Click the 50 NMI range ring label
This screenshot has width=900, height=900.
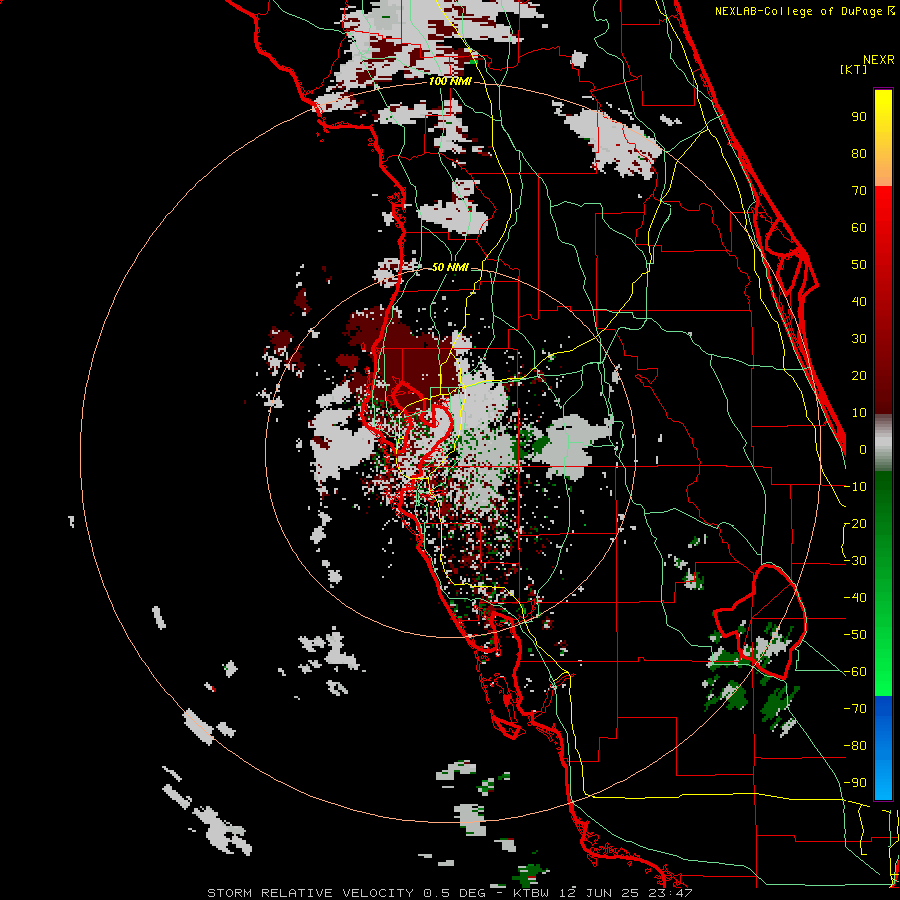coord(449,267)
